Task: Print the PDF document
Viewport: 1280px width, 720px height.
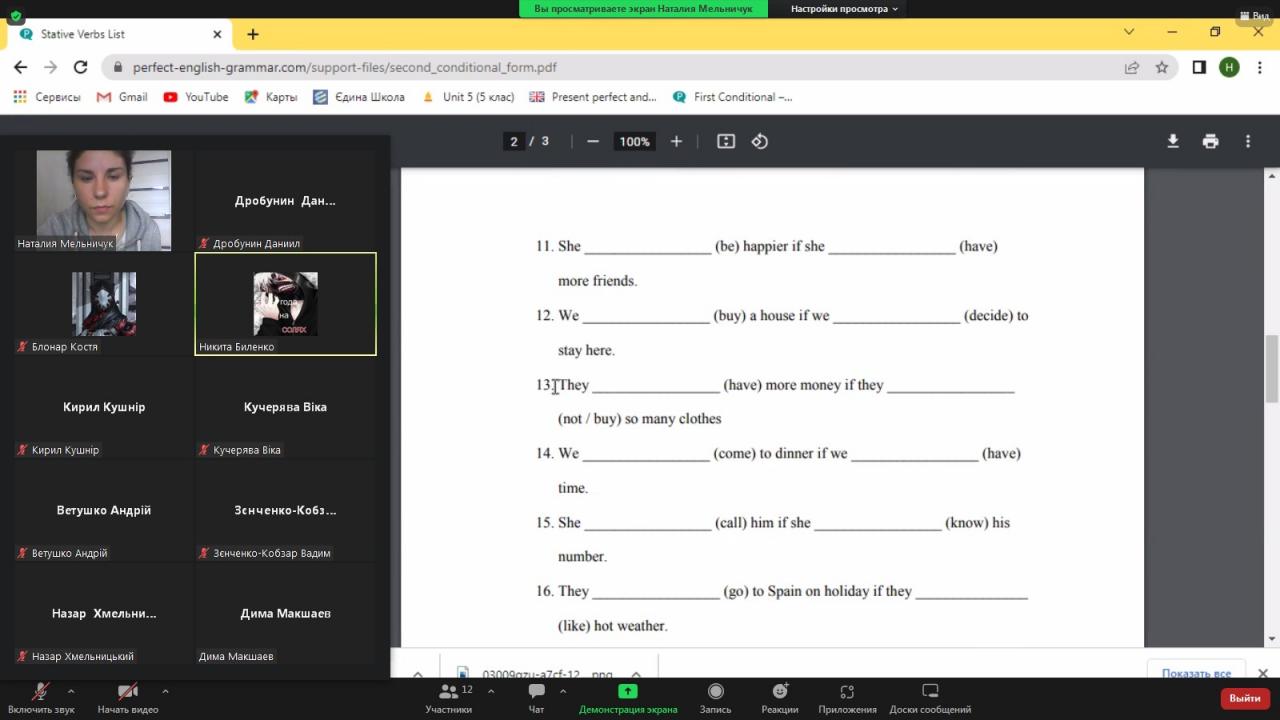Action: 1210,142
